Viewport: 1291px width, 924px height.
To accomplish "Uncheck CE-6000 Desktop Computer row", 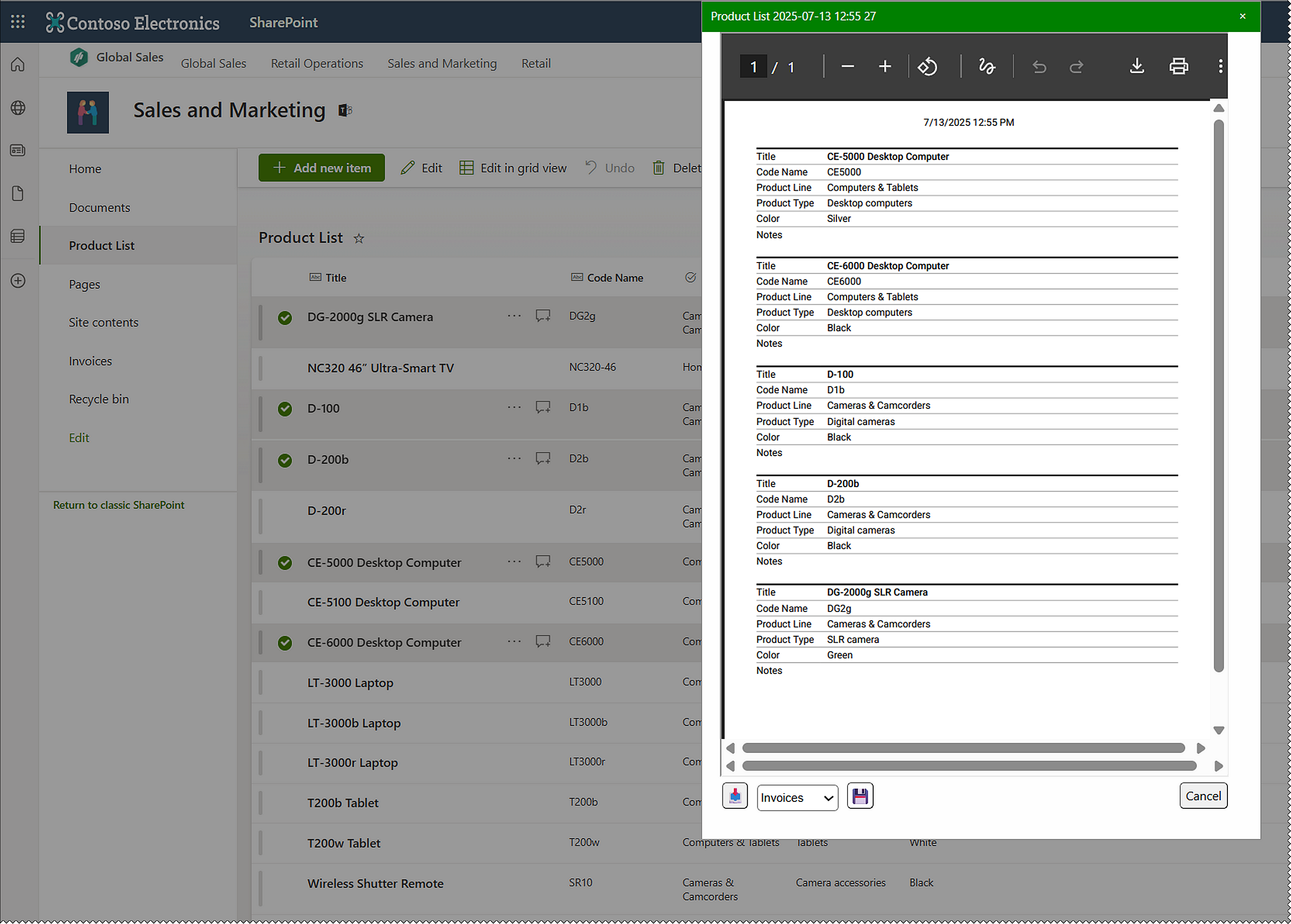I will click(285, 643).
